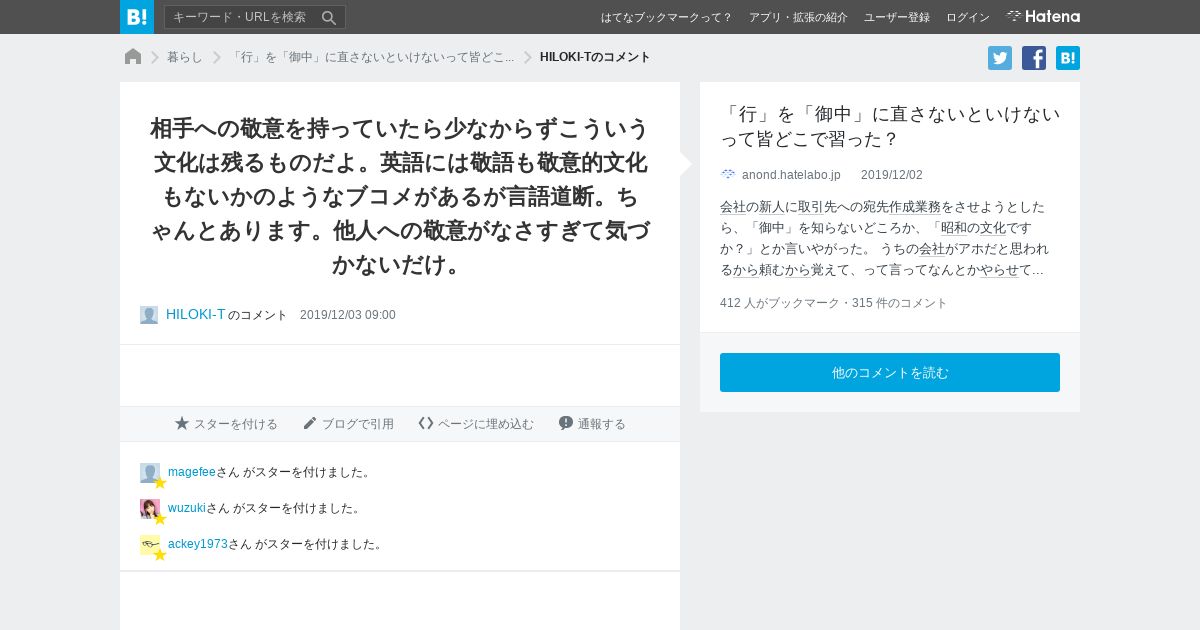Go to home via breadcrumb house icon
The width and height of the screenshot is (1200, 630).
pyautogui.click(x=133, y=57)
